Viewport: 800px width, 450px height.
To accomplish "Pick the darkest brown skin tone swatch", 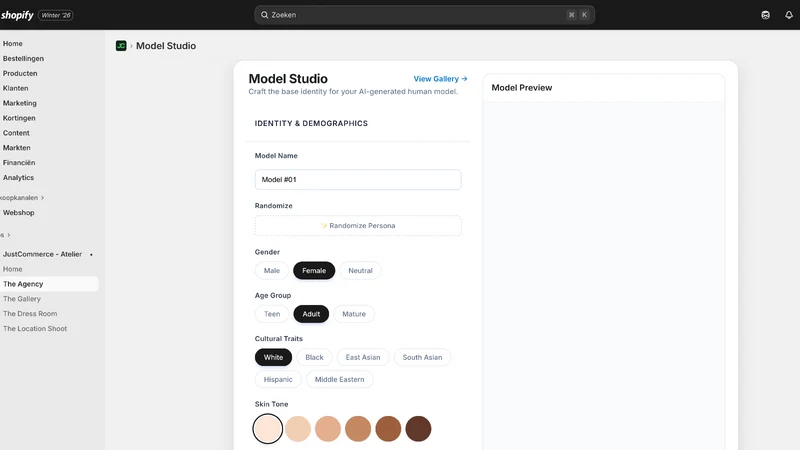I will coord(418,429).
